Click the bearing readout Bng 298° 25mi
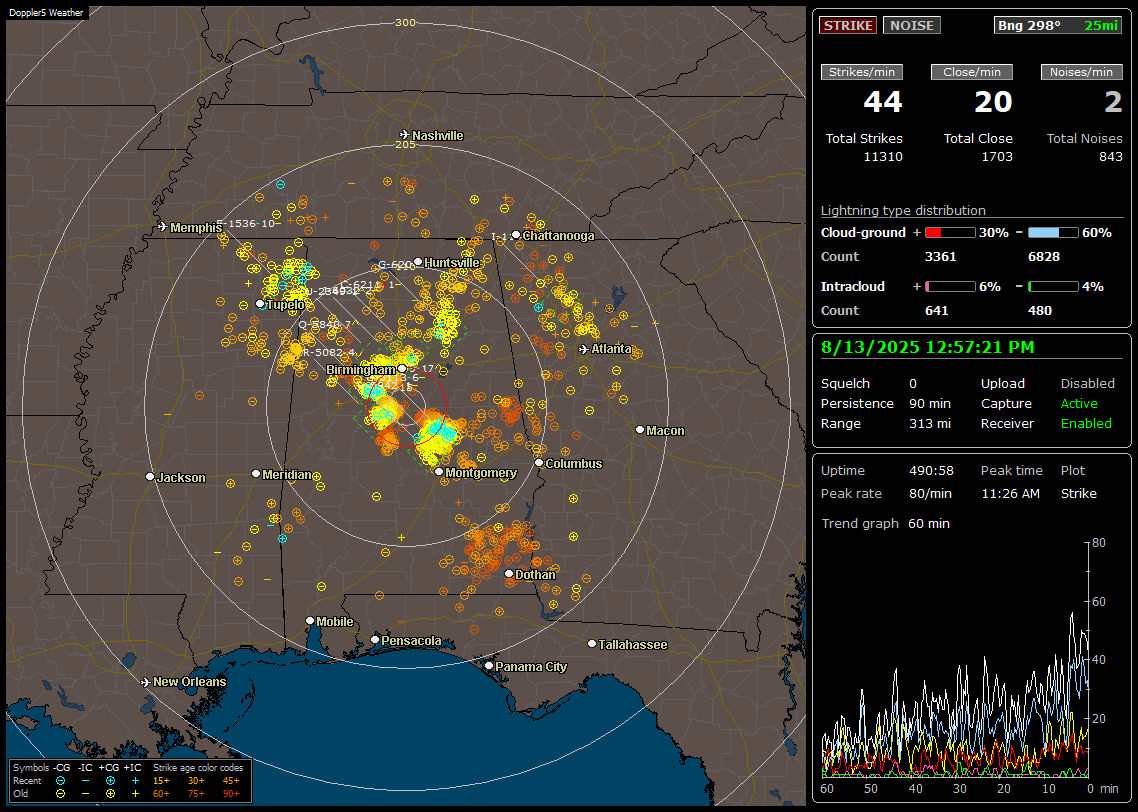The height and width of the screenshot is (812, 1138). coord(1057,25)
